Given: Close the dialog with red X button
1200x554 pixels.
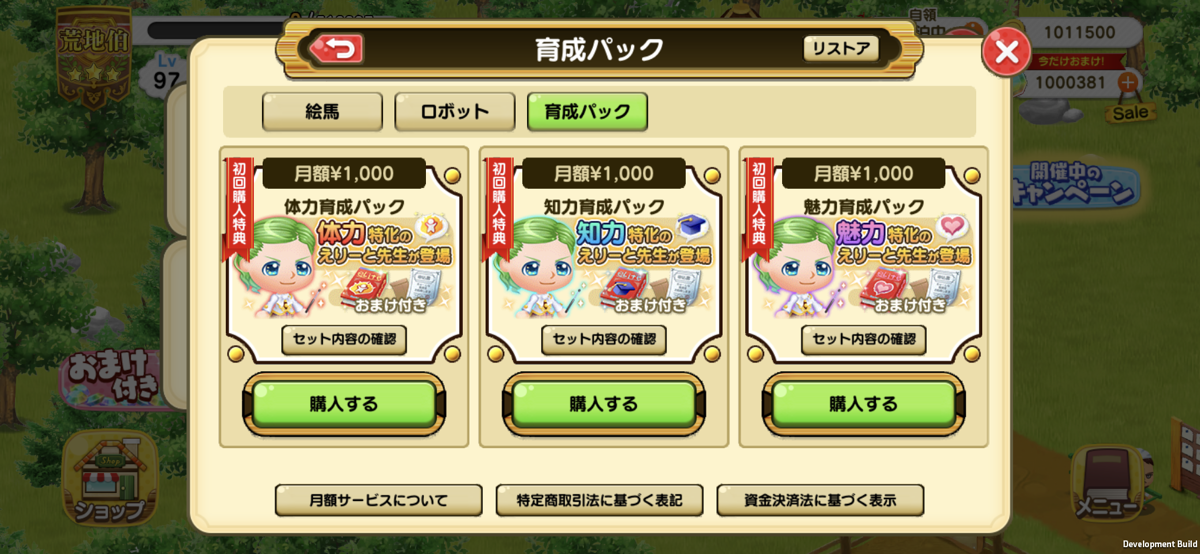Looking at the screenshot, I should click(1006, 53).
